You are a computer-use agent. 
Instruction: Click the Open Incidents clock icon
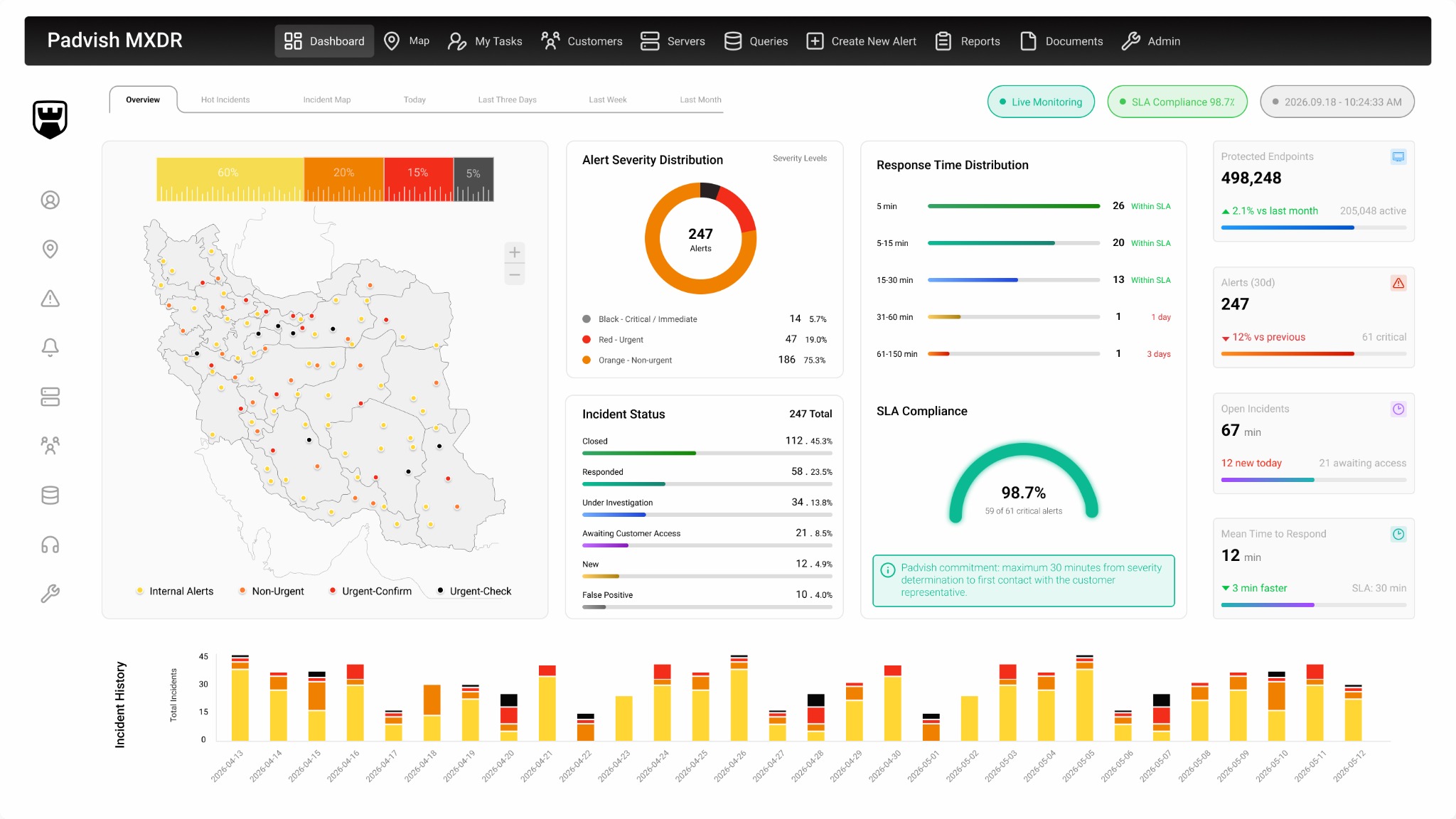click(1398, 409)
